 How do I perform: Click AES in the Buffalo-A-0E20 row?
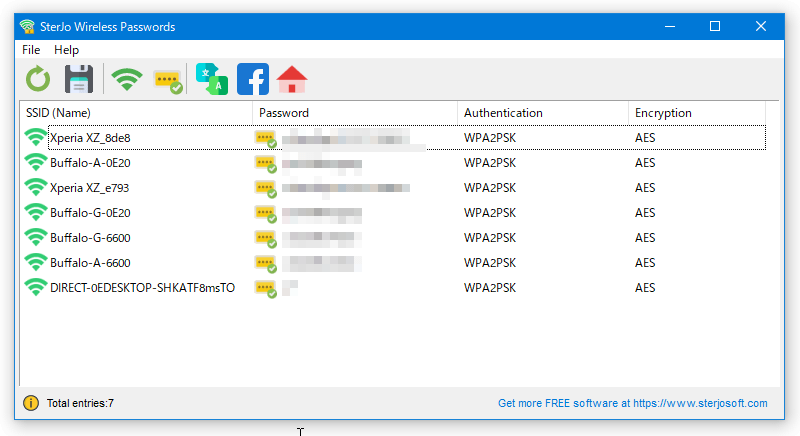click(x=645, y=163)
